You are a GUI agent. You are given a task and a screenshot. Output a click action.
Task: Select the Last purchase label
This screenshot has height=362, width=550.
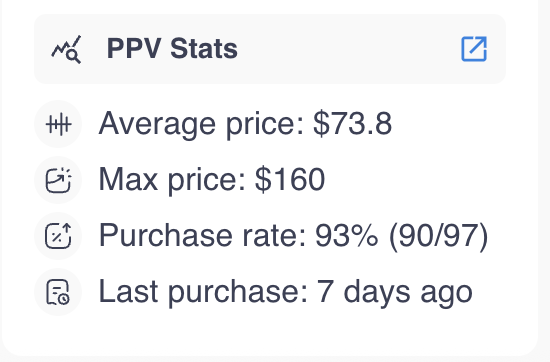coord(203,292)
